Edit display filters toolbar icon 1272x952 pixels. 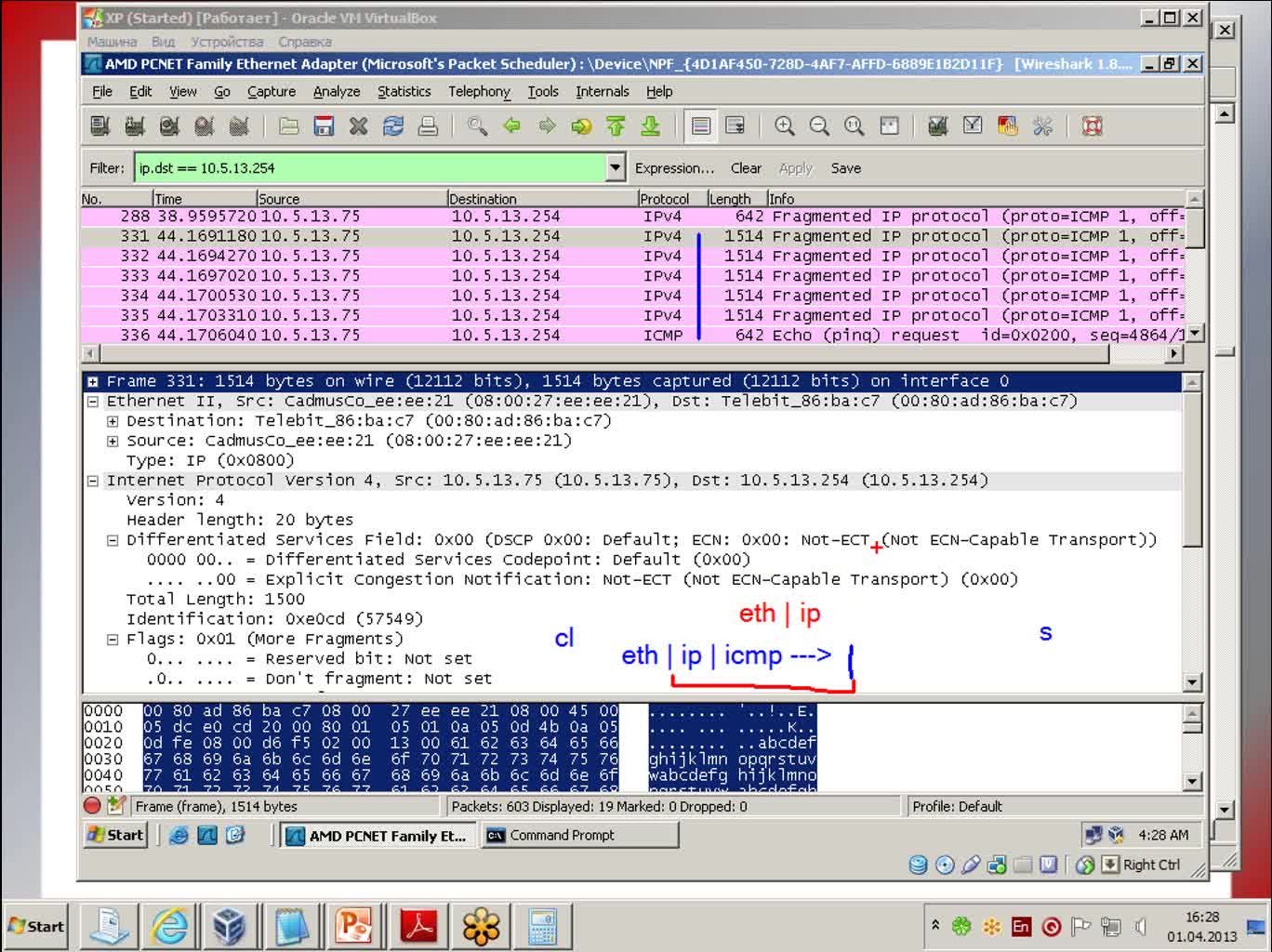[973, 126]
